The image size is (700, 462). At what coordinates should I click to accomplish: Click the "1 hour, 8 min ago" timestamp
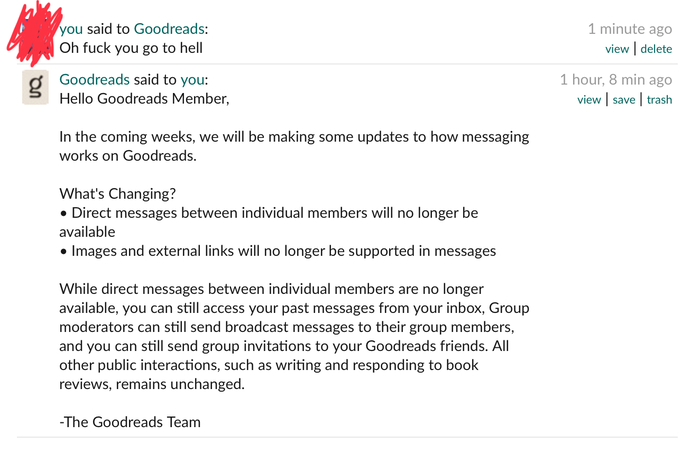[615, 79]
